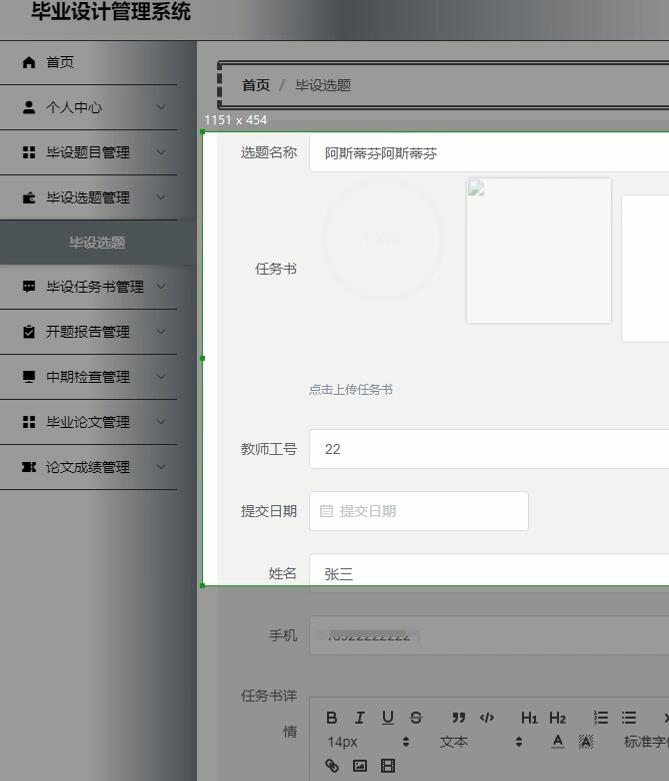Apply italic formatting in the editor
The width and height of the screenshot is (669, 781).
tap(360, 717)
